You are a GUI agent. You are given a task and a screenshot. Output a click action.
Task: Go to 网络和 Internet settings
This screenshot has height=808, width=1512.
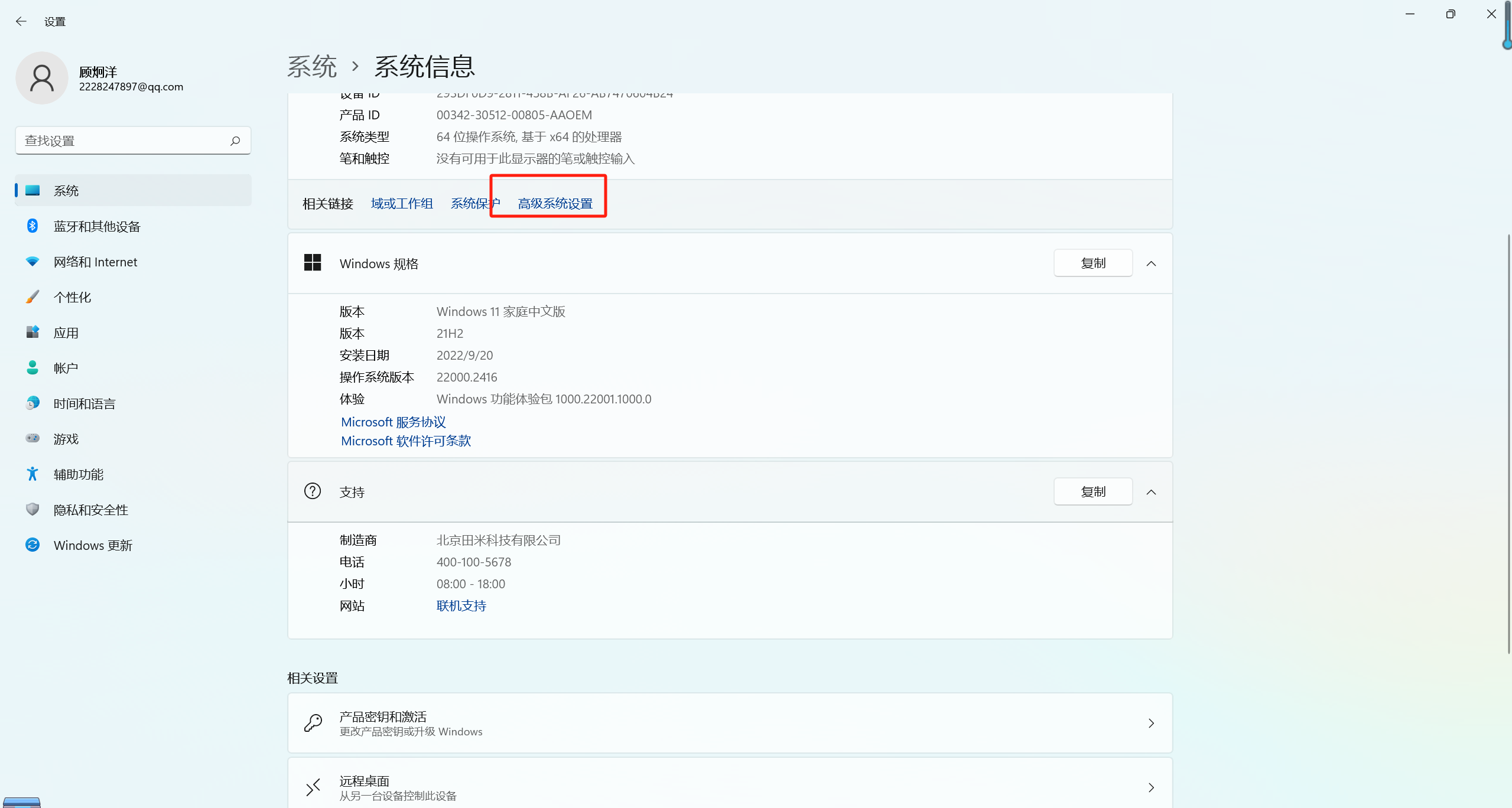pyautogui.click(x=134, y=262)
